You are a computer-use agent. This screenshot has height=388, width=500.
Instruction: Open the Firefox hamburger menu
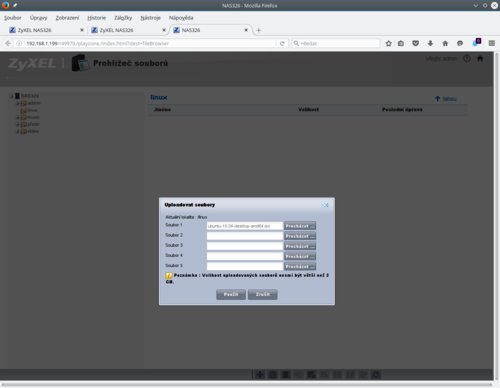coord(492,43)
